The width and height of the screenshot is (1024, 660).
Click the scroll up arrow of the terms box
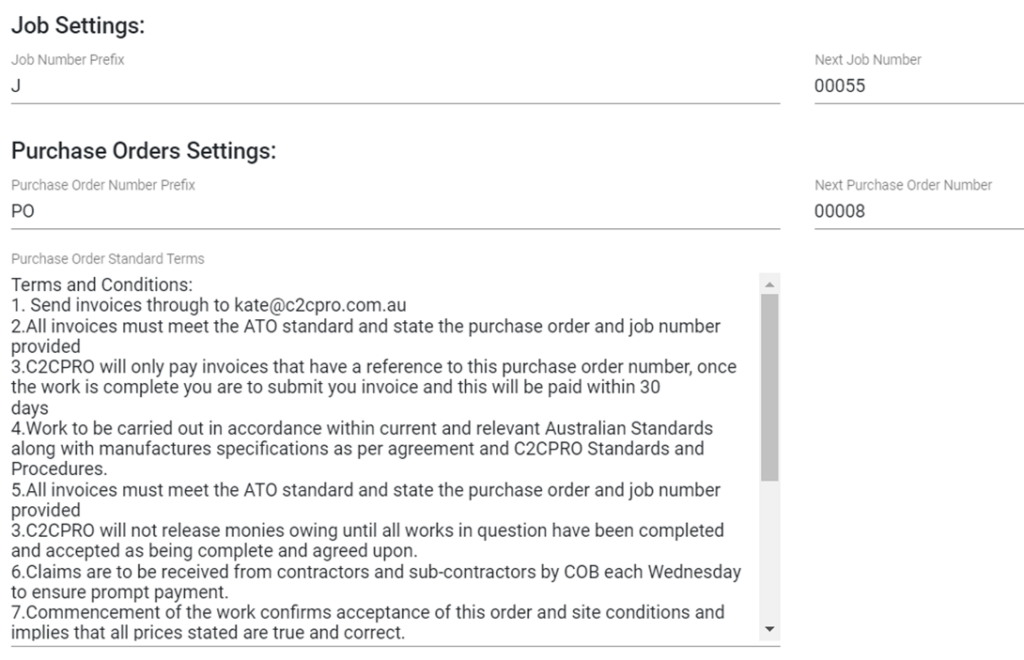769,284
